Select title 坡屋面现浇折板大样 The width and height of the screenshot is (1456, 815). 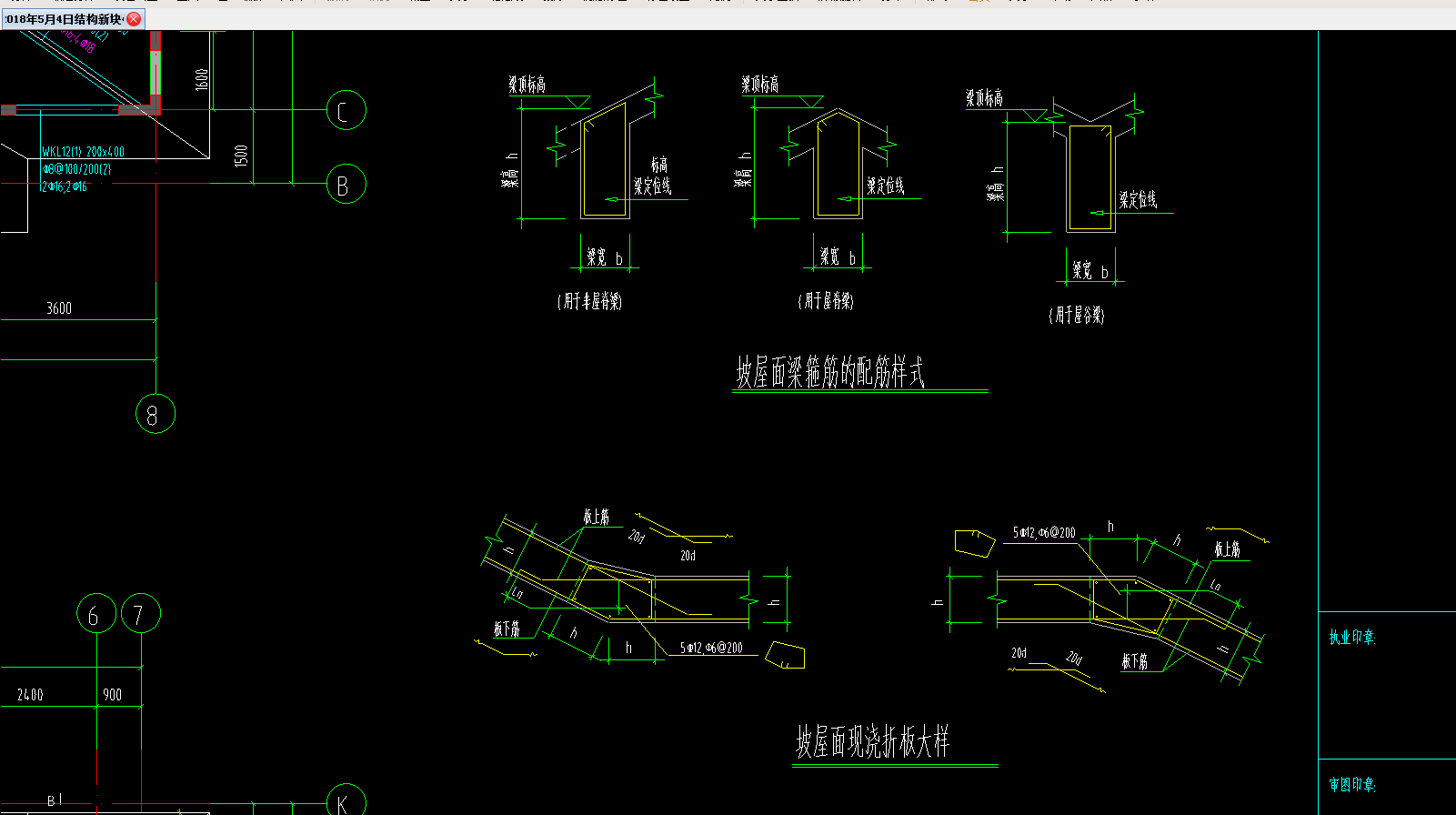(873, 742)
